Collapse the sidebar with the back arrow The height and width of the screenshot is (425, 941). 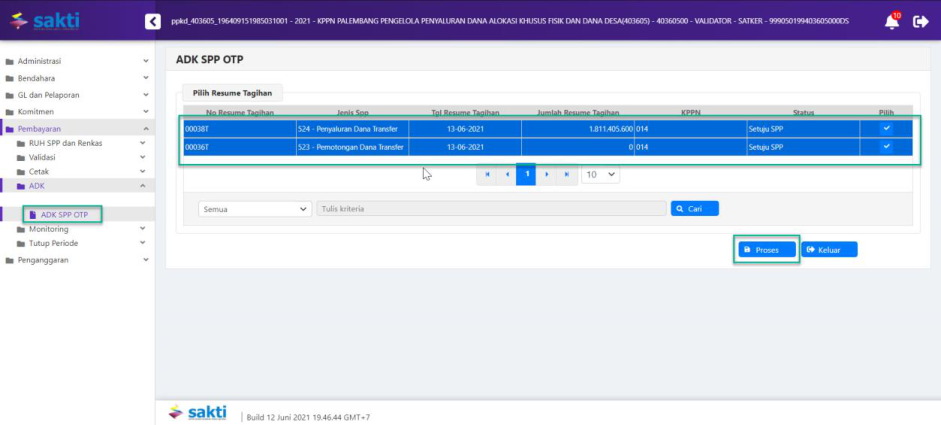152,21
